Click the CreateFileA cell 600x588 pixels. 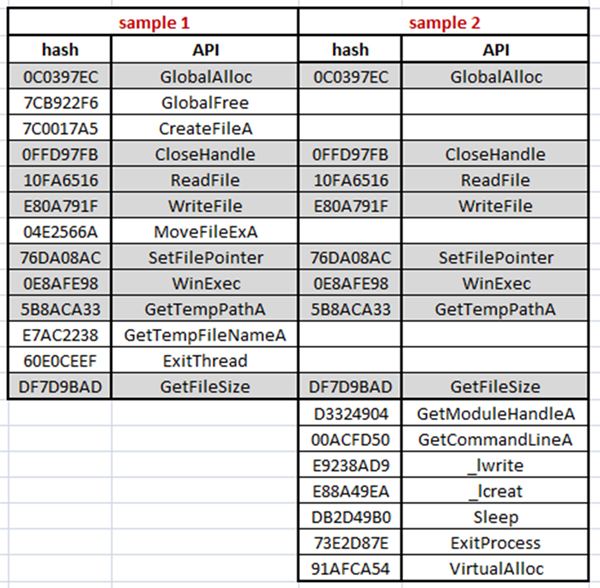[204, 128]
